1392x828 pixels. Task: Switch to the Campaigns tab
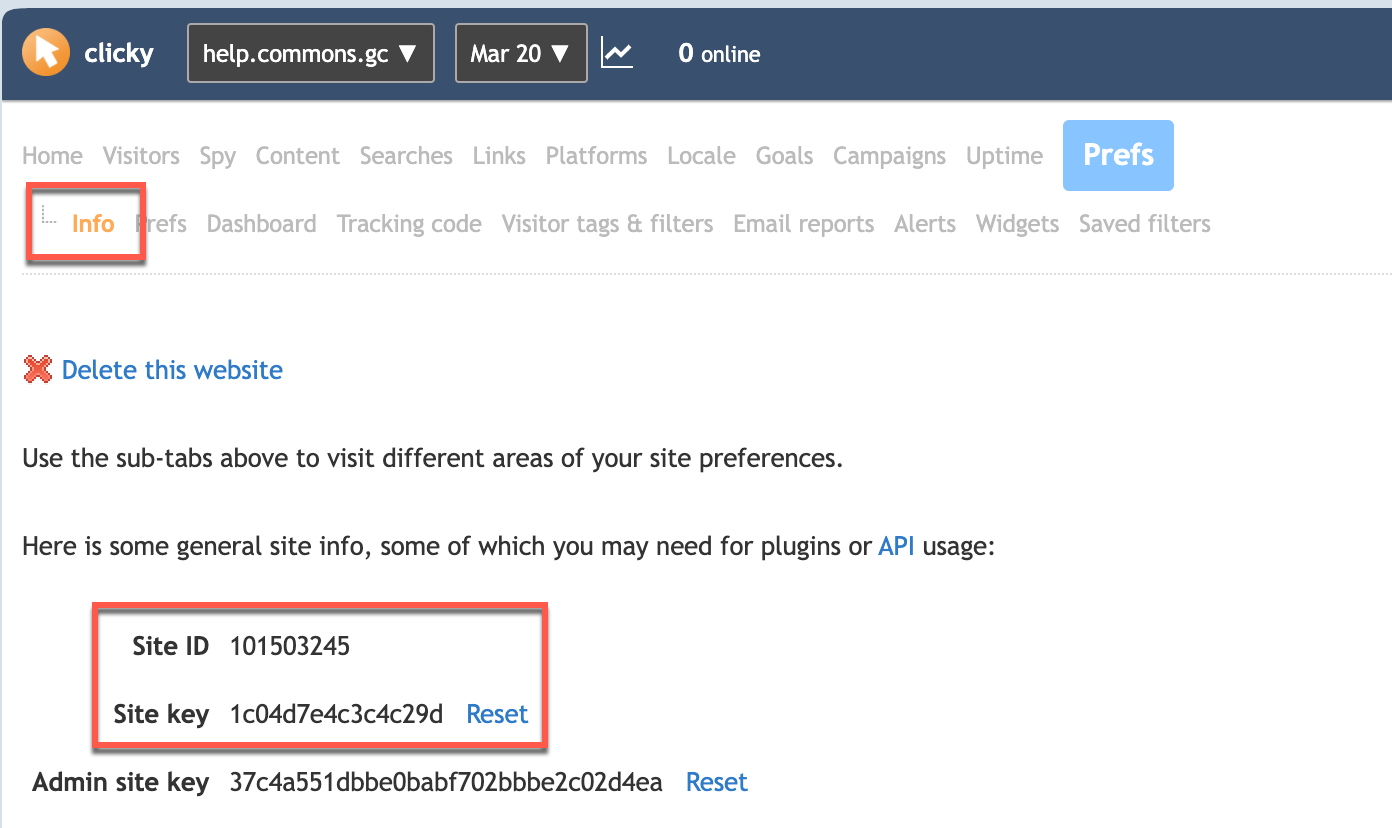889,157
